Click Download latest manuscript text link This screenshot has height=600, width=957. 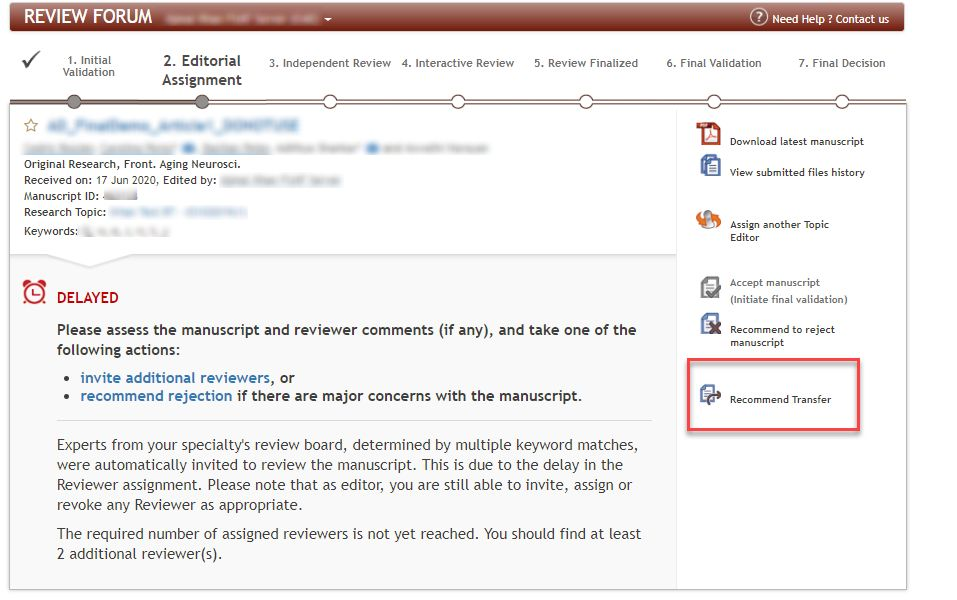click(x=796, y=142)
